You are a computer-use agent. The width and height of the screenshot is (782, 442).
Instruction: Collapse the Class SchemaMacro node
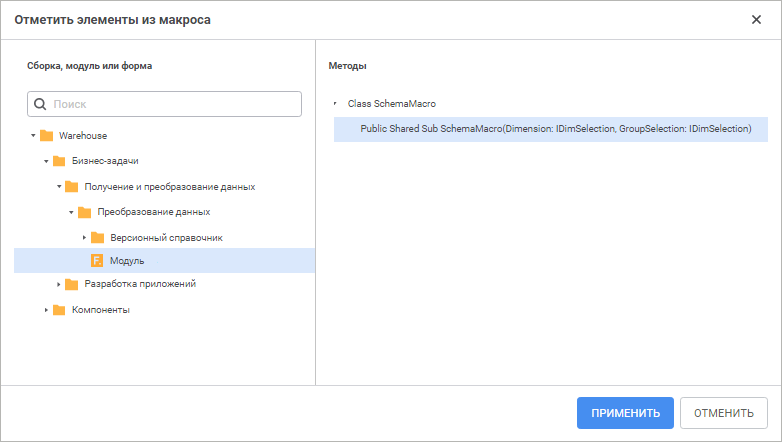[x=336, y=103]
